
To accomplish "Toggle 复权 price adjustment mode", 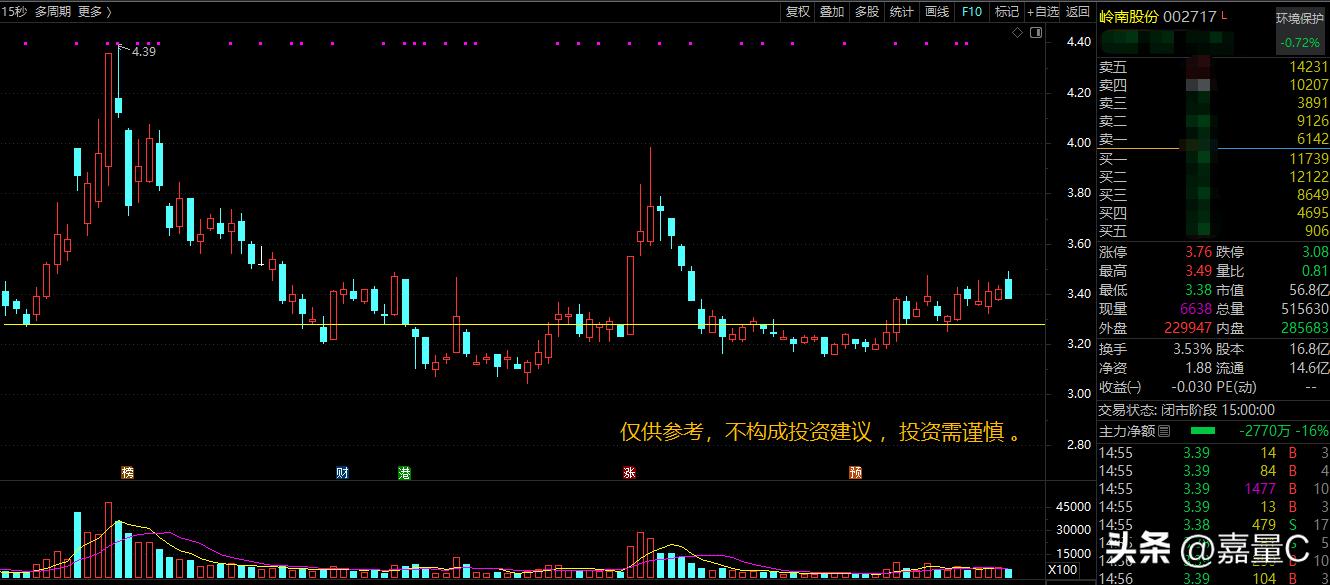I will [797, 11].
